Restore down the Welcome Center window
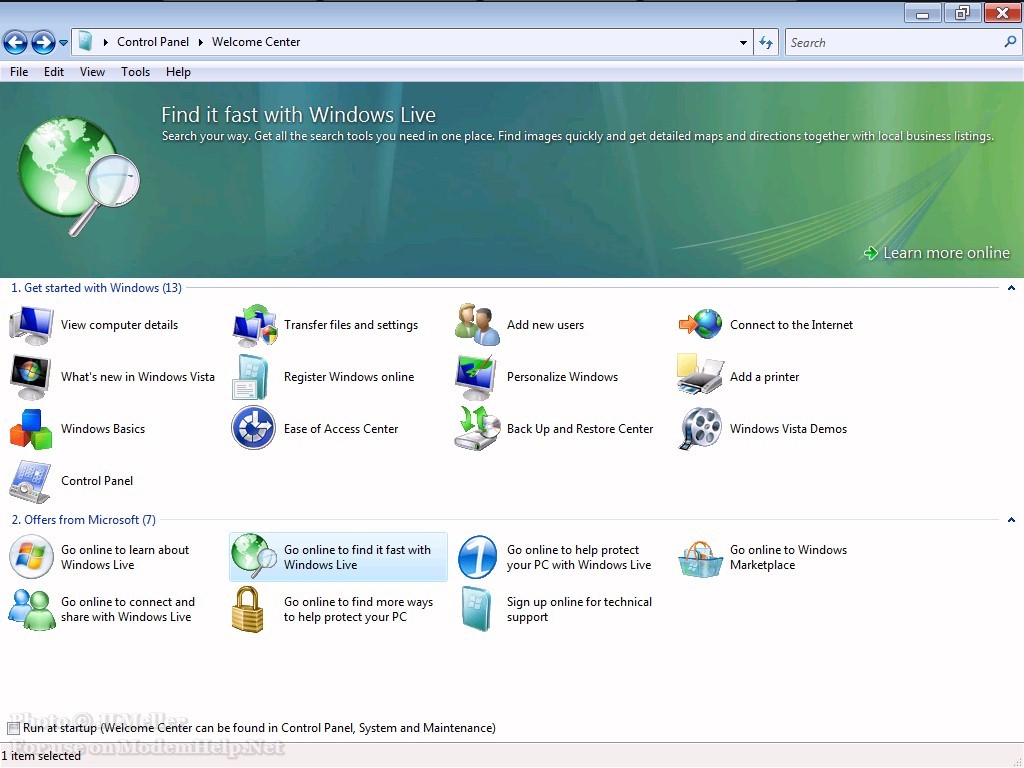This screenshot has width=1024, height=768. 962,12
